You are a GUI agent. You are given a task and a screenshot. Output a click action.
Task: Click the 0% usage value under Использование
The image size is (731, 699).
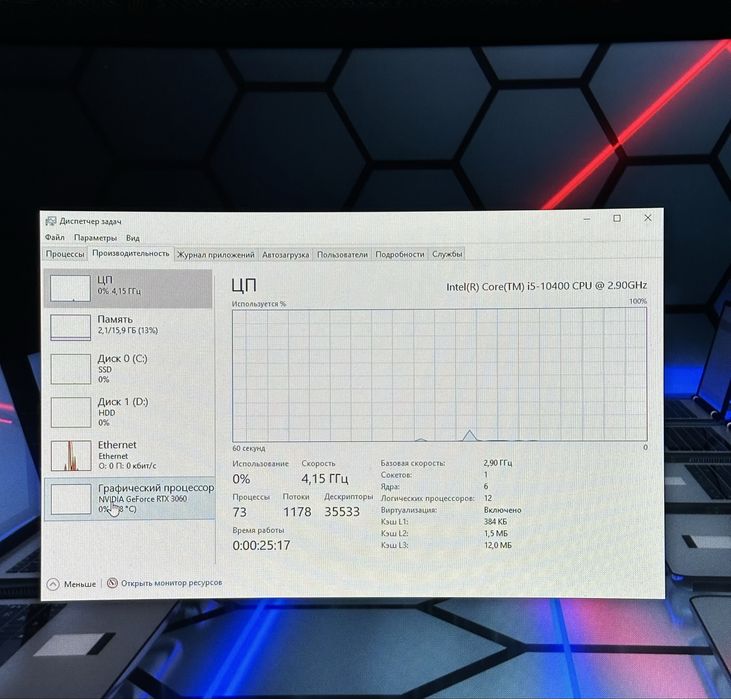[241, 479]
